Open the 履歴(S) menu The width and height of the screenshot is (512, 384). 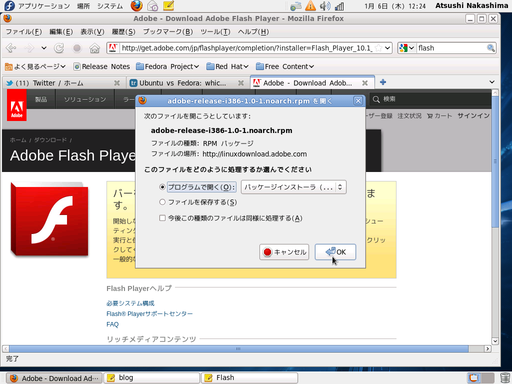(123, 32)
